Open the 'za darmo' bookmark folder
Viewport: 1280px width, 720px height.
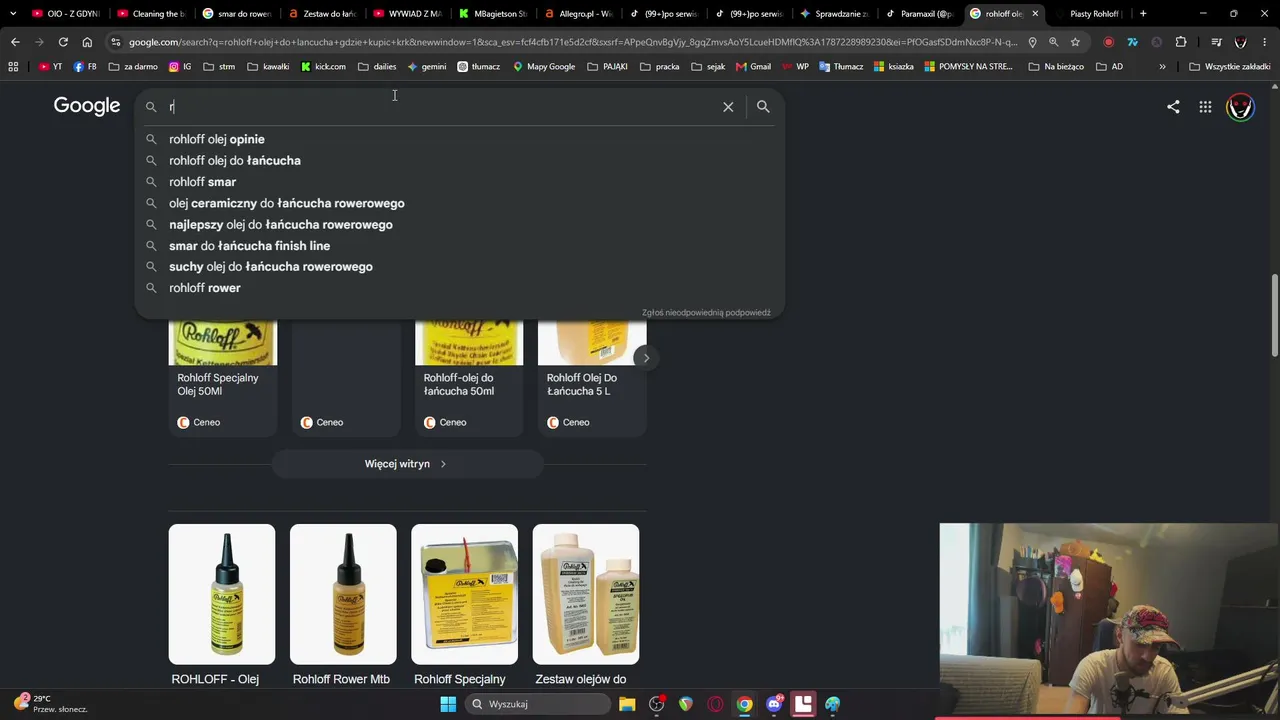[132, 66]
